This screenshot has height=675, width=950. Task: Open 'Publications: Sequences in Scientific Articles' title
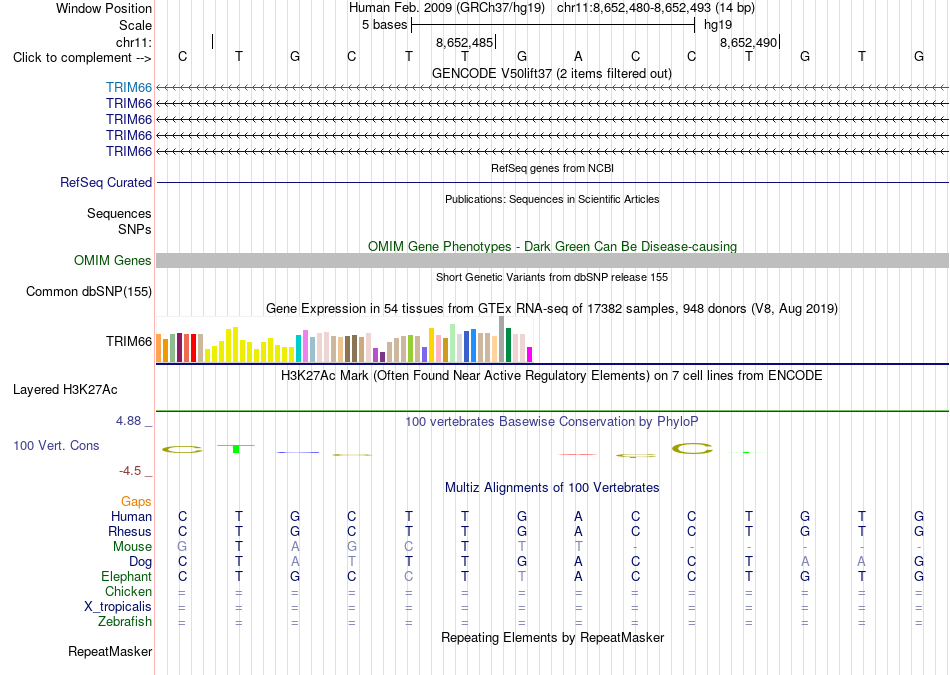coord(552,199)
